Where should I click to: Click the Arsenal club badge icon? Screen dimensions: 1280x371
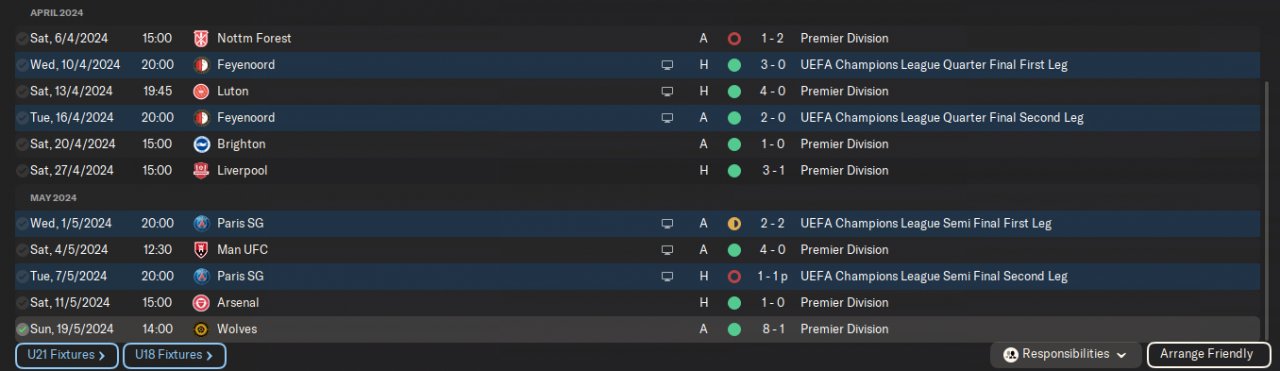click(201, 302)
